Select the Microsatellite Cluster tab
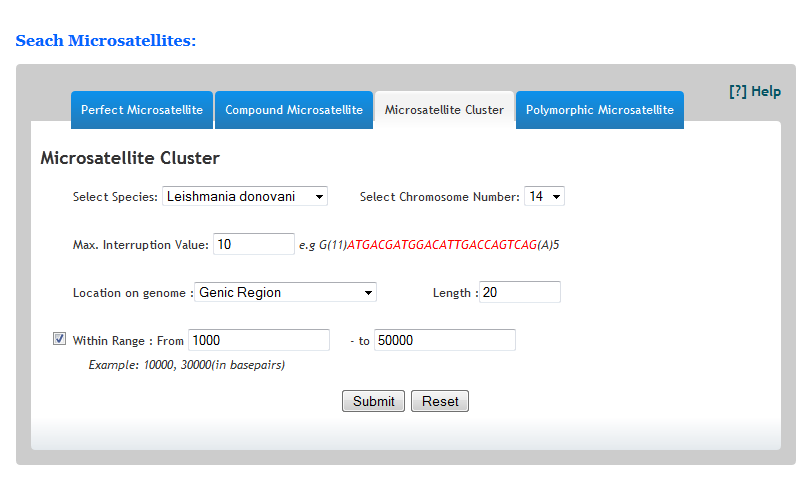The height and width of the screenshot is (478, 808). tap(444, 110)
